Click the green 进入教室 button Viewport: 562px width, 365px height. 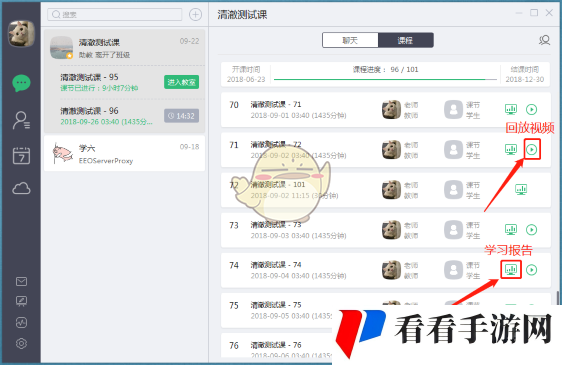click(x=181, y=82)
